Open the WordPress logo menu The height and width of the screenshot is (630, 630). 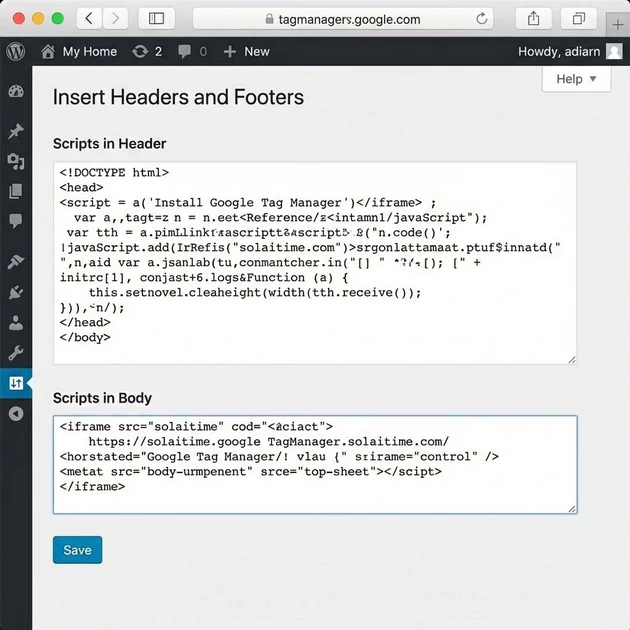point(16,51)
